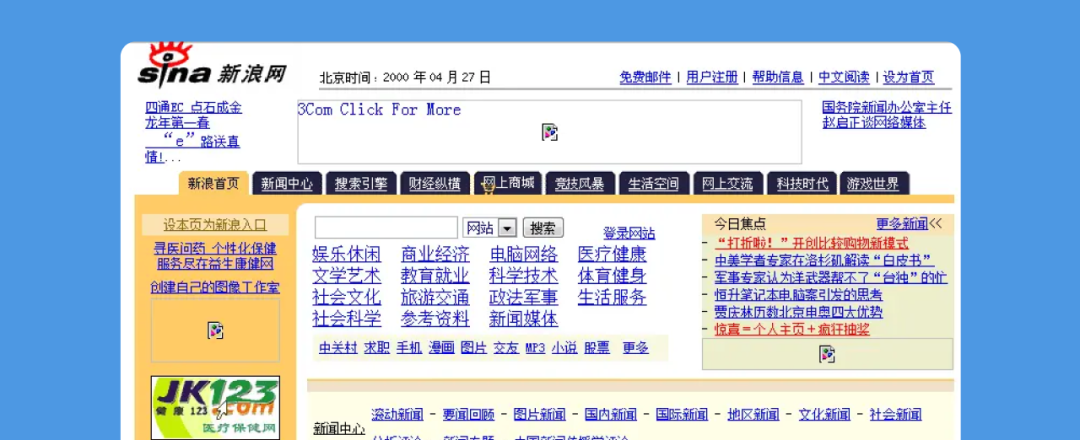Image resolution: width=1080 pixels, height=440 pixels.
Task: Click the 免费邮件 link
Action: pyautogui.click(x=645, y=77)
